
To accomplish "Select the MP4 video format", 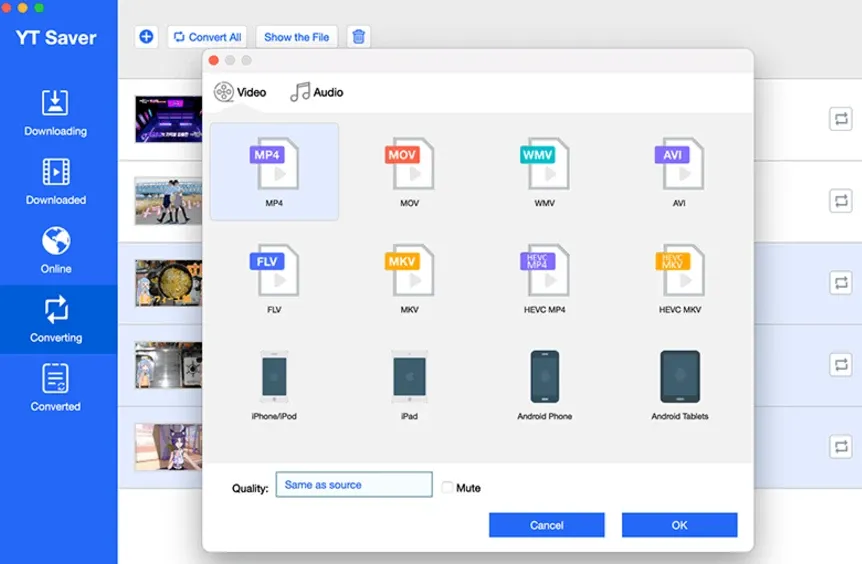I will (x=274, y=172).
